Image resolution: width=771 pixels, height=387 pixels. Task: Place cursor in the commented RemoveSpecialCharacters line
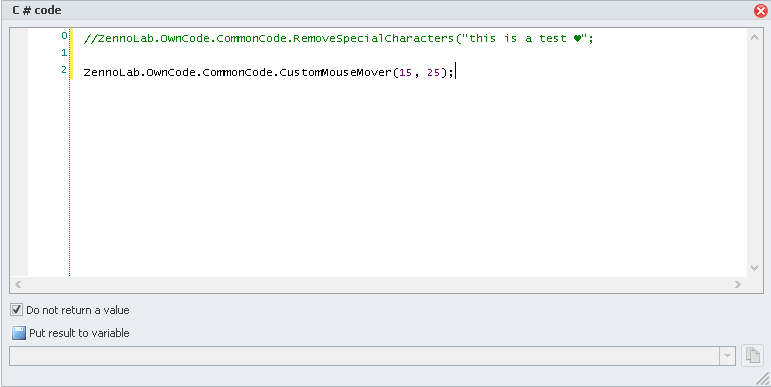(338, 38)
